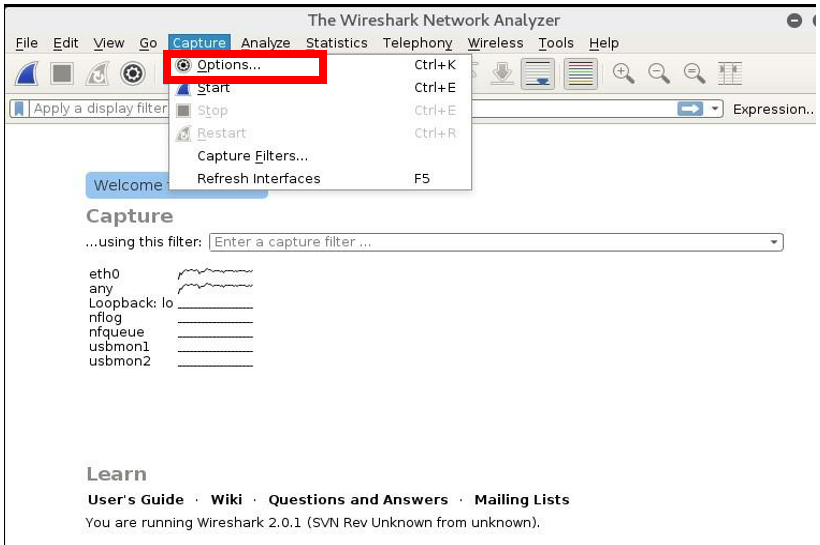Open the User's Guide link
The height and width of the screenshot is (545, 820).
pos(136,499)
